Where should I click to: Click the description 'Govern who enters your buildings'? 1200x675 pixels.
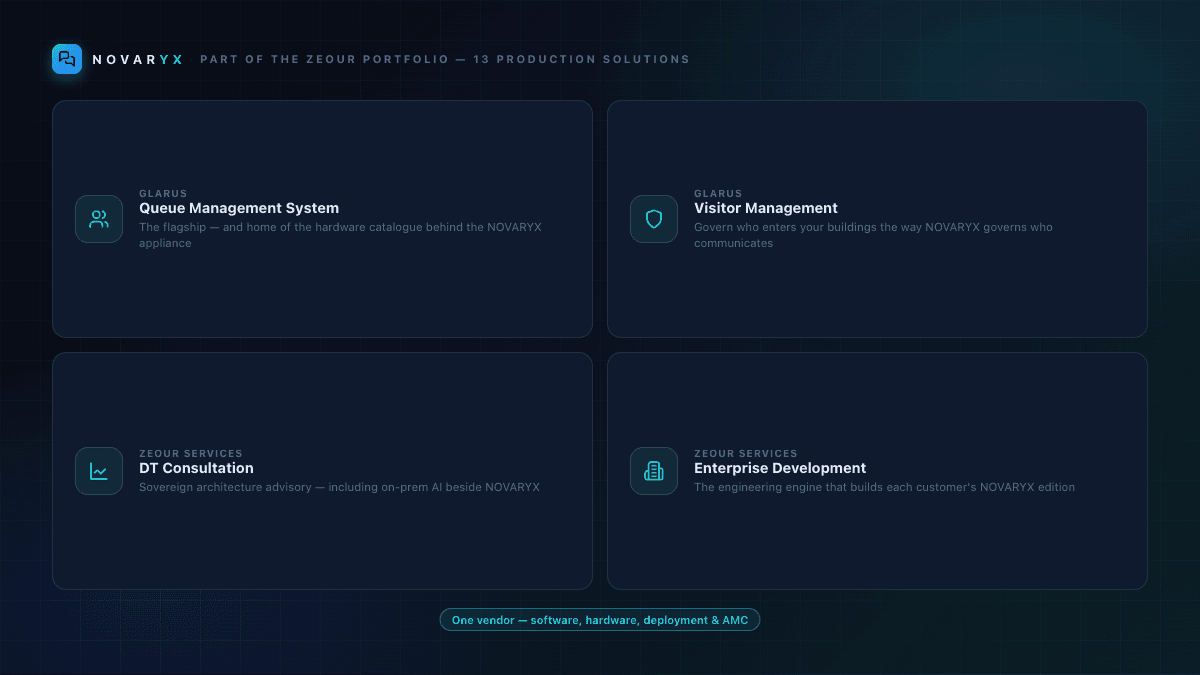coord(873,235)
